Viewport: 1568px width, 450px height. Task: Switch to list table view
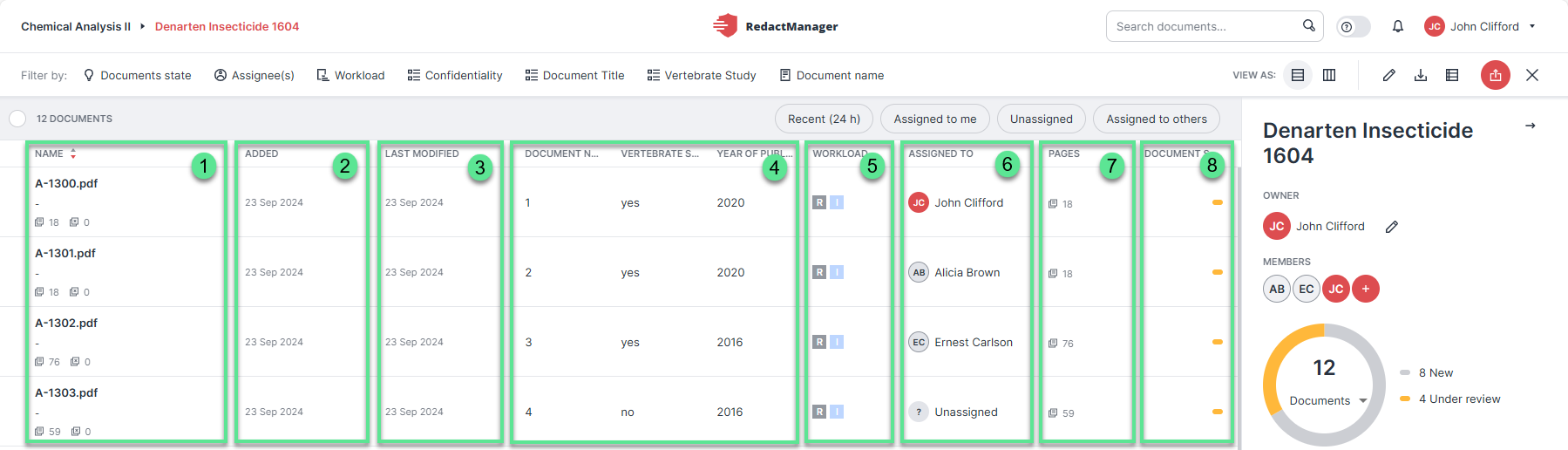1298,75
